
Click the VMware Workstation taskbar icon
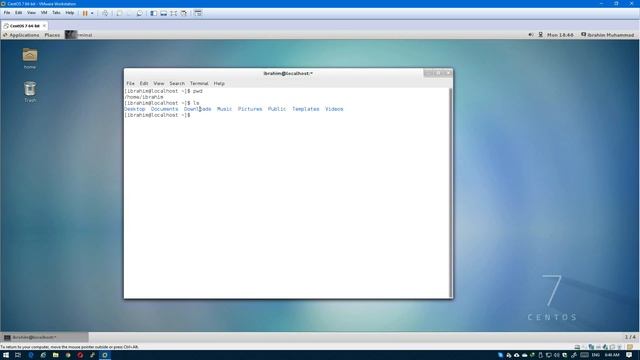(x=104, y=355)
